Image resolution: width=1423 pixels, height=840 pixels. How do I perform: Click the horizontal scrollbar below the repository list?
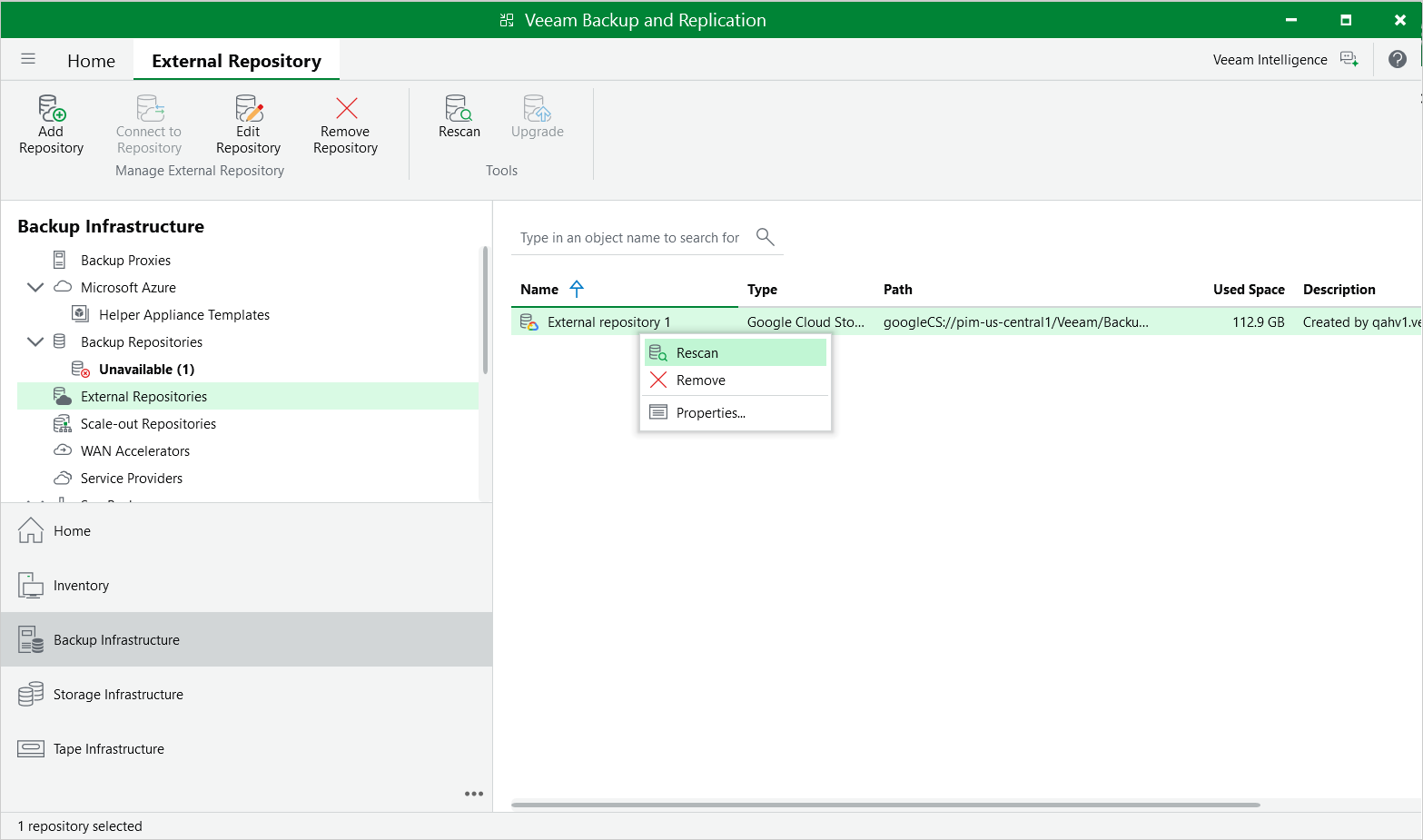pyautogui.click(x=885, y=805)
